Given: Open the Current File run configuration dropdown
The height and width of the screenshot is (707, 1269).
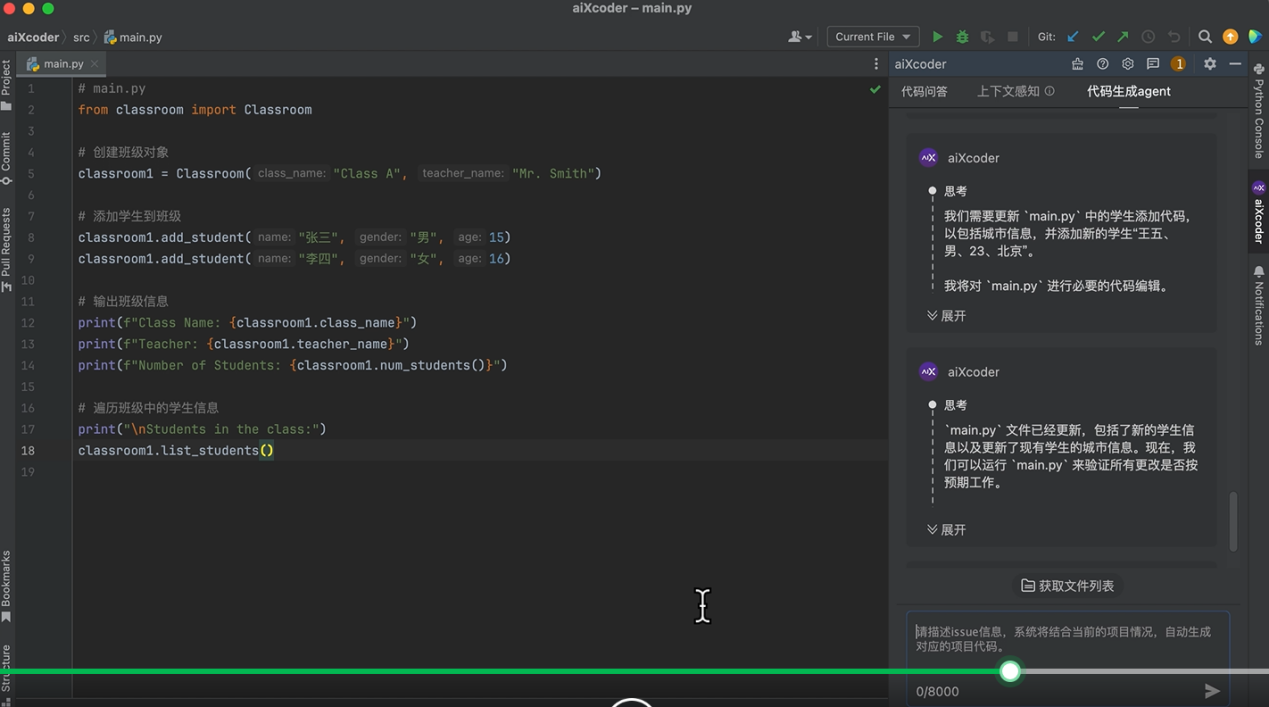Looking at the screenshot, I should 872,37.
